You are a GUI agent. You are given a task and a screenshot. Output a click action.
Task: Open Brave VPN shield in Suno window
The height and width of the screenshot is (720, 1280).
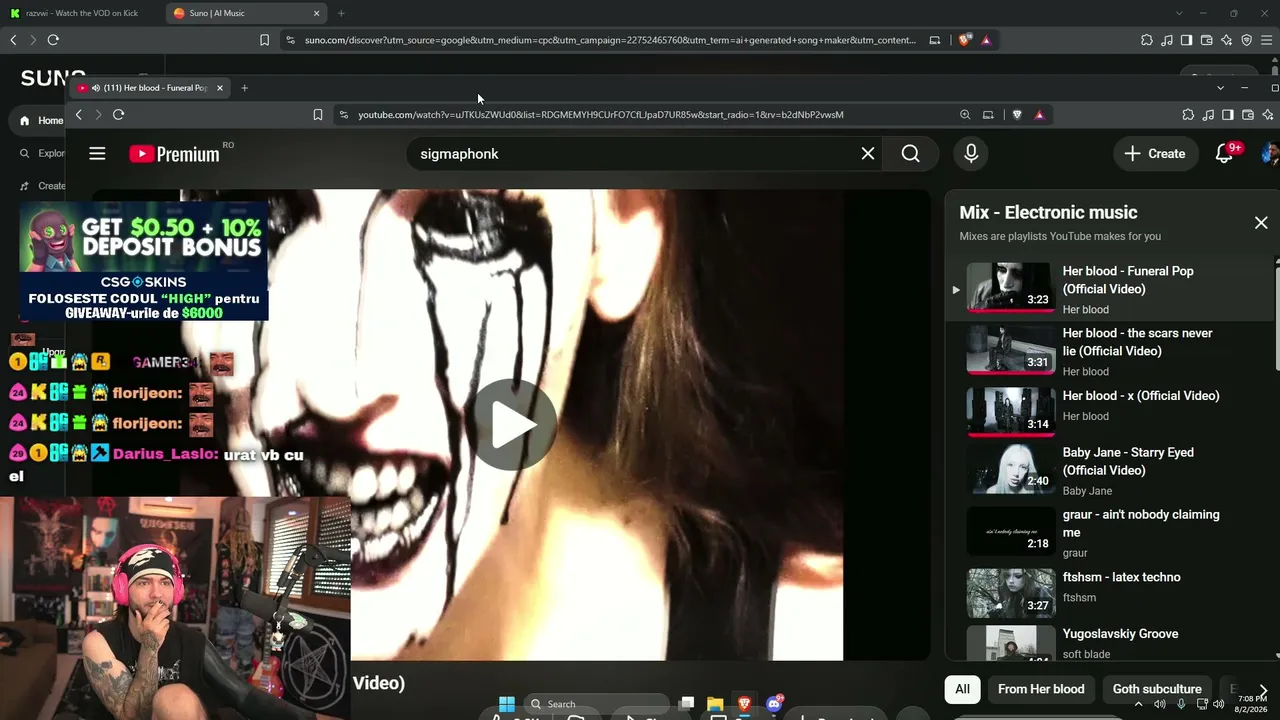click(1246, 40)
